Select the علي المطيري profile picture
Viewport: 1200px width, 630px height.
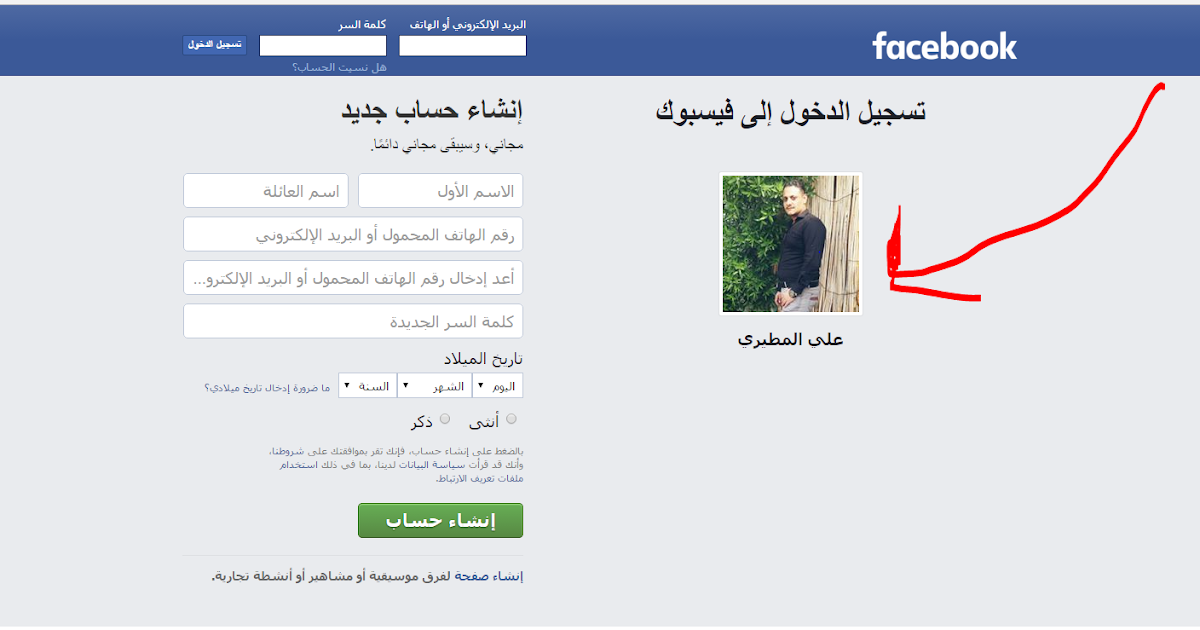click(790, 244)
